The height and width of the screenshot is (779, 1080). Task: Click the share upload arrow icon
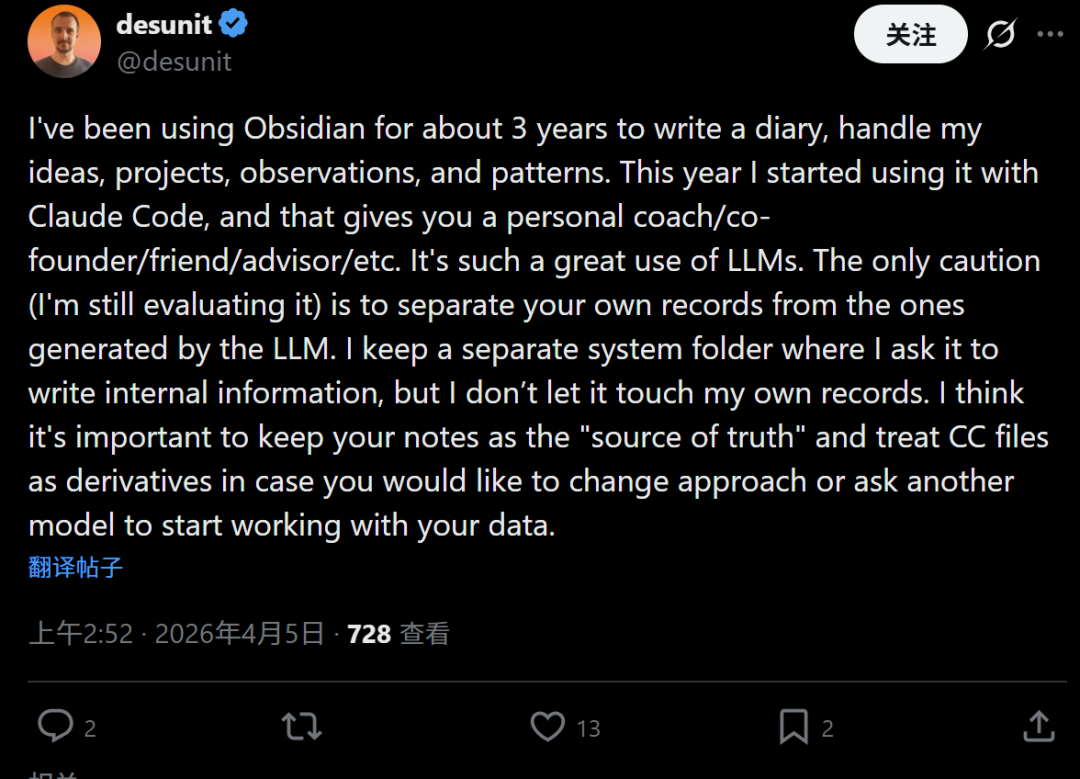tap(1038, 727)
